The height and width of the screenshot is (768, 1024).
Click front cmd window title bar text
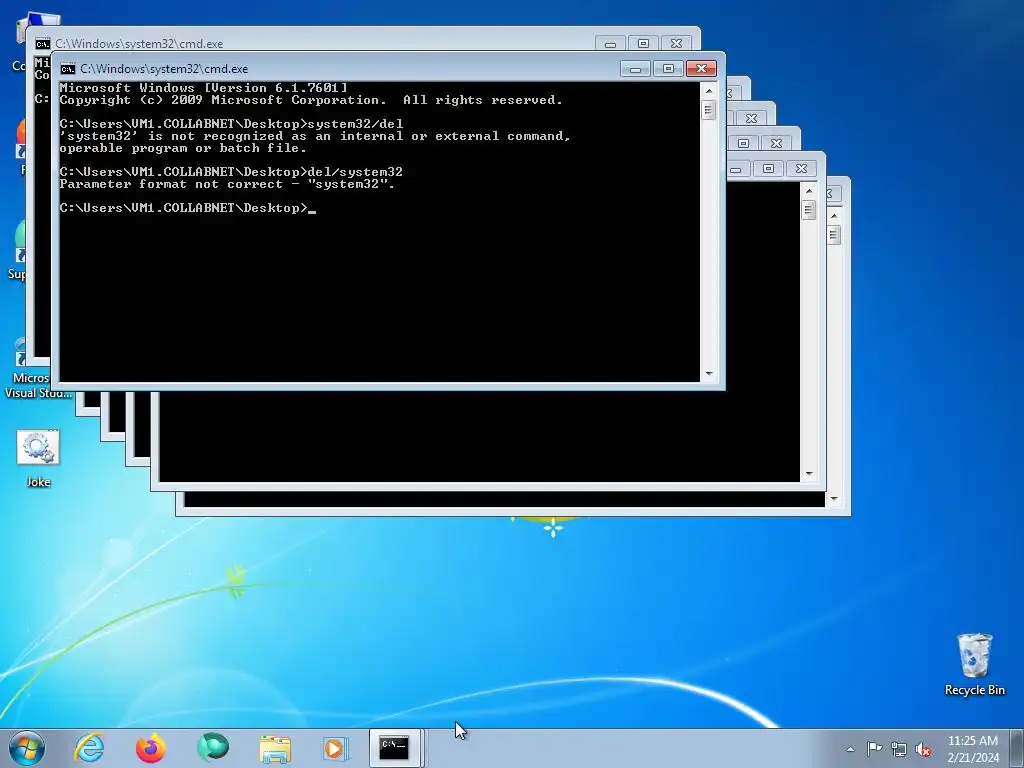(164, 69)
